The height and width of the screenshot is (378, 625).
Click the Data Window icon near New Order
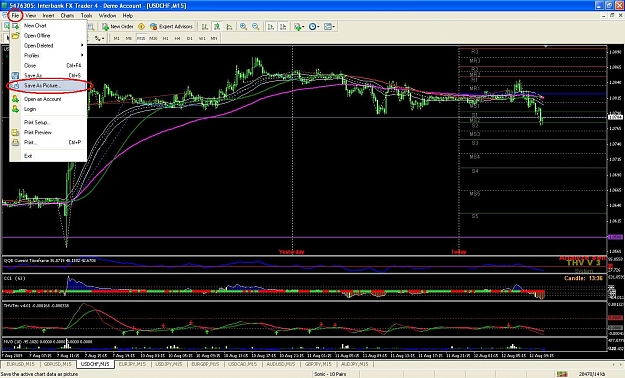(91, 27)
